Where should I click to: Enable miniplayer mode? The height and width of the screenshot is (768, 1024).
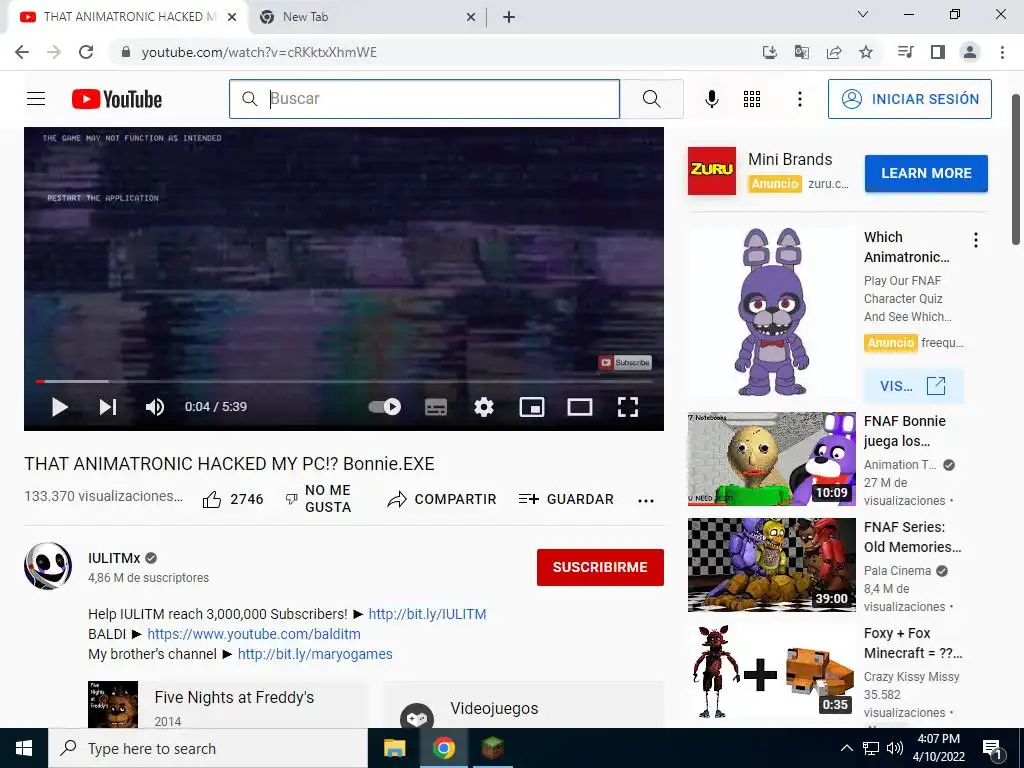pos(532,407)
